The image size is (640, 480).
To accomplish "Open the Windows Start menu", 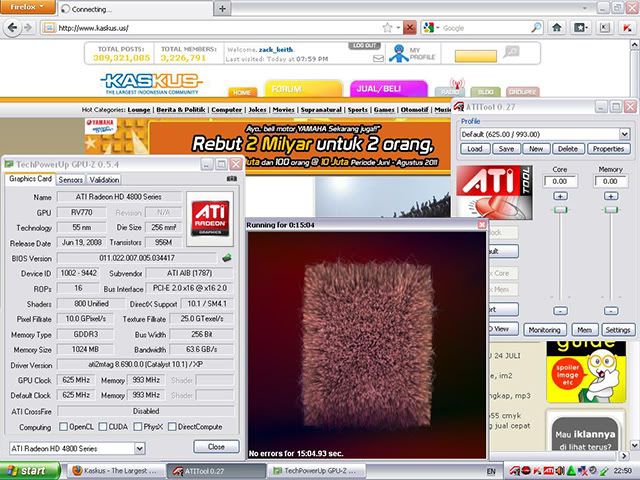I will (29, 471).
